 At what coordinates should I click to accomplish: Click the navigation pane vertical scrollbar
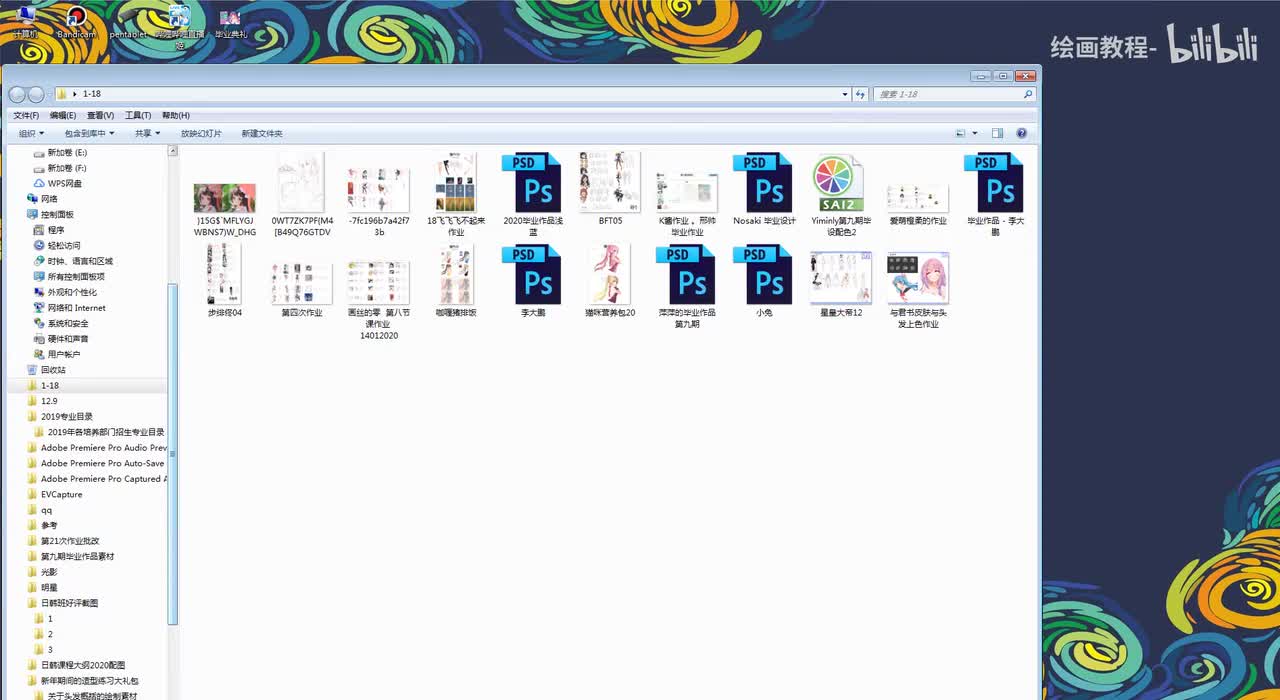pos(173,455)
